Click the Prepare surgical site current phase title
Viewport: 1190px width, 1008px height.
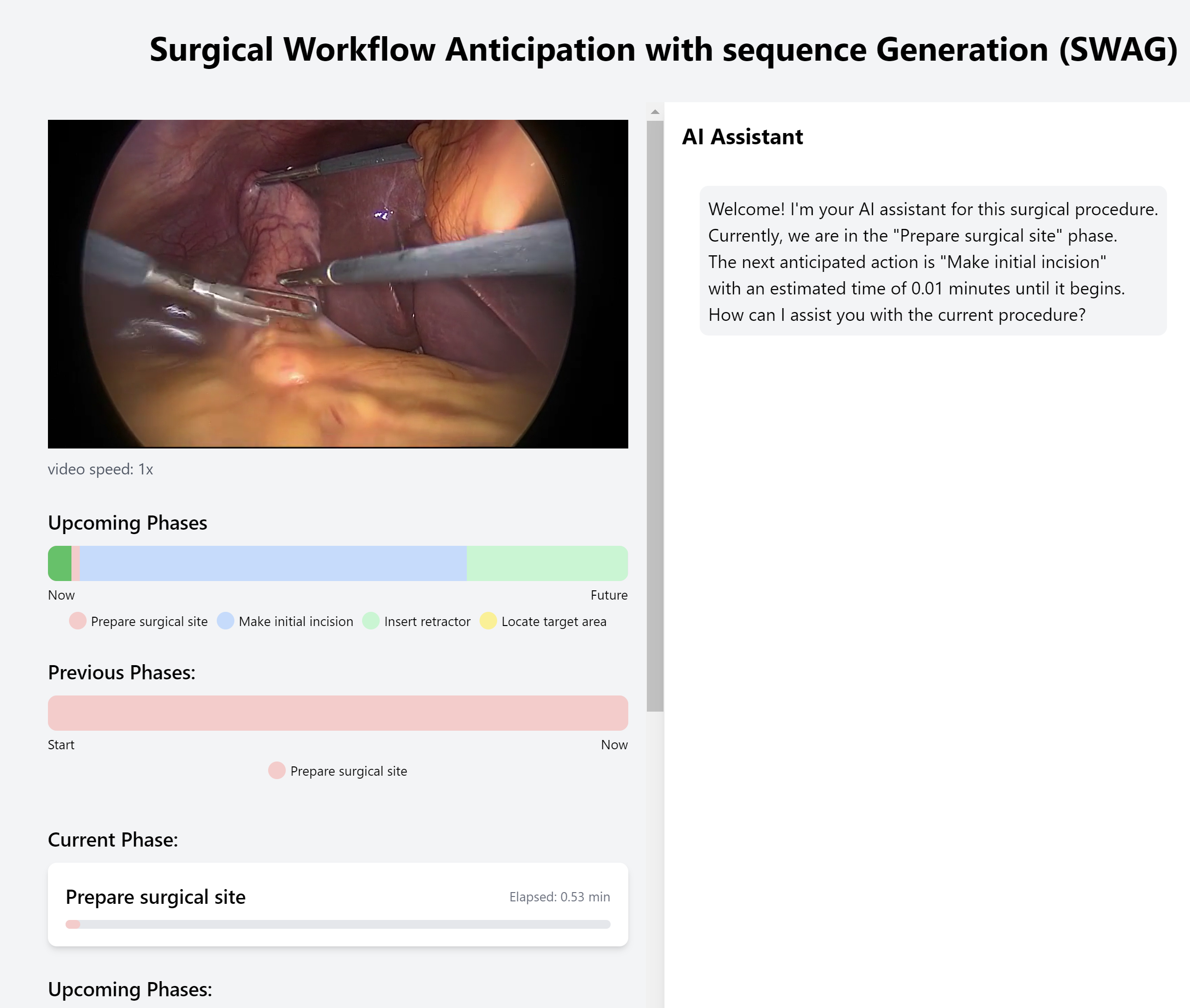(x=156, y=896)
